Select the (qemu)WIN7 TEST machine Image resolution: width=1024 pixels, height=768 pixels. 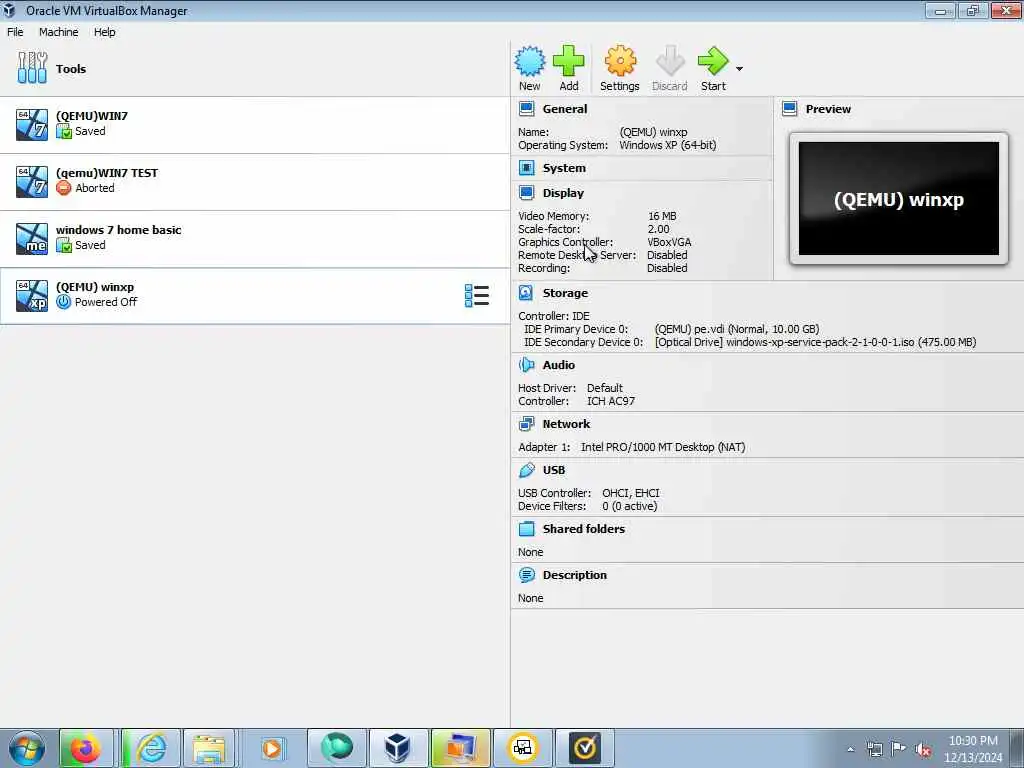[x=255, y=181]
